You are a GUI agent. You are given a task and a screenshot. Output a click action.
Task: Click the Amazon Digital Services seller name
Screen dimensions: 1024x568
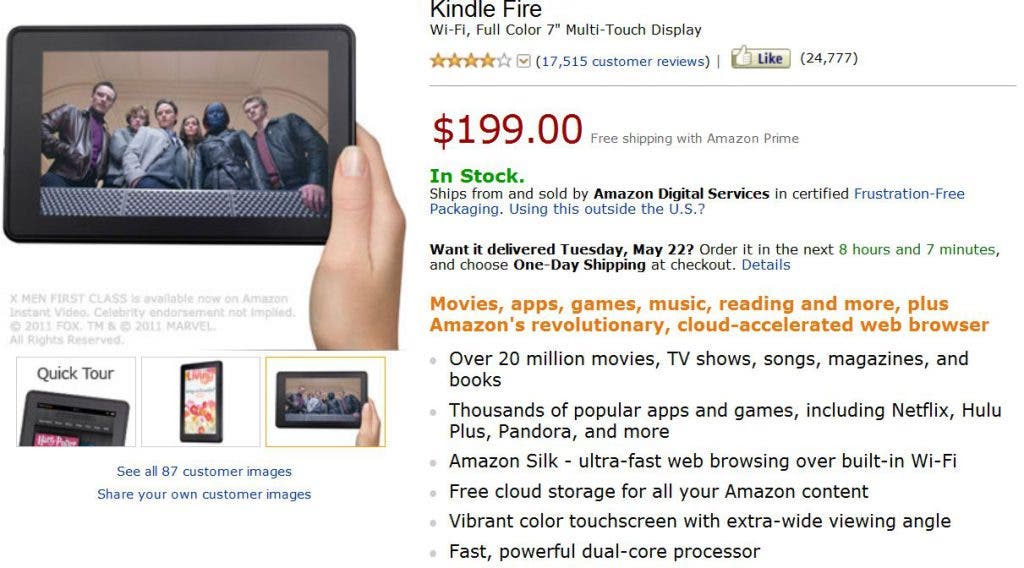tap(681, 194)
